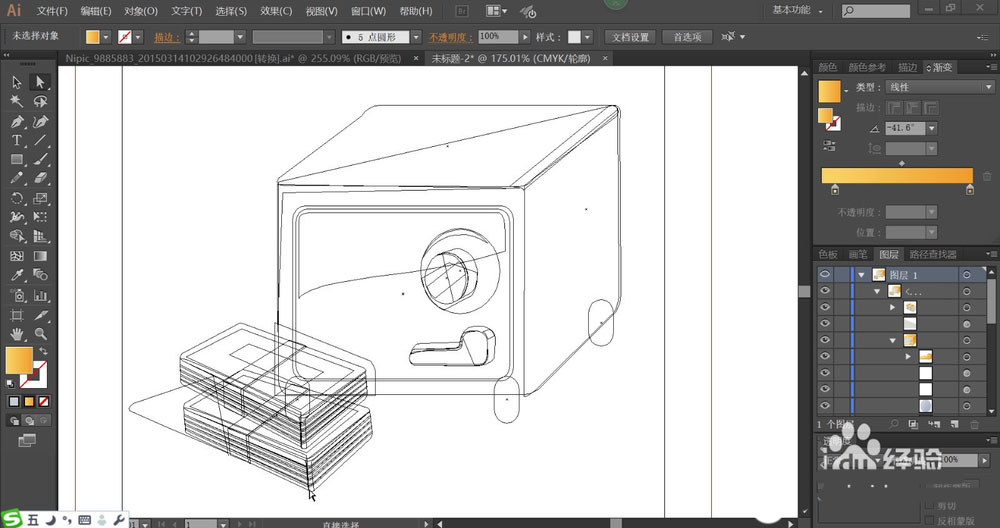Select the Direct Selection tool
Image resolution: width=1000 pixels, height=528 pixels.
pyautogui.click(x=40, y=82)
